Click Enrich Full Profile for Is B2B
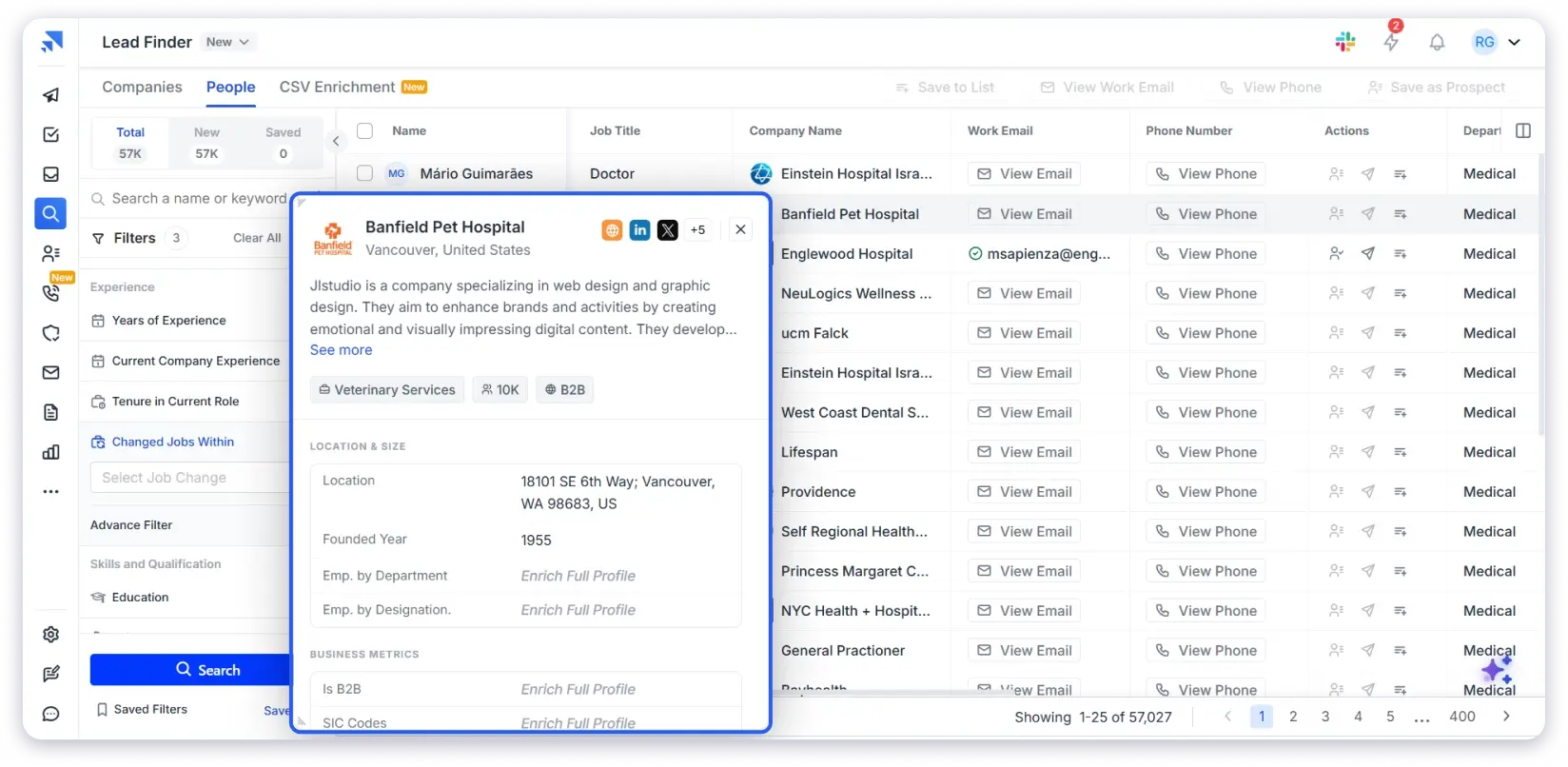Screen dimensions: 1568x767 coord(578,689)
